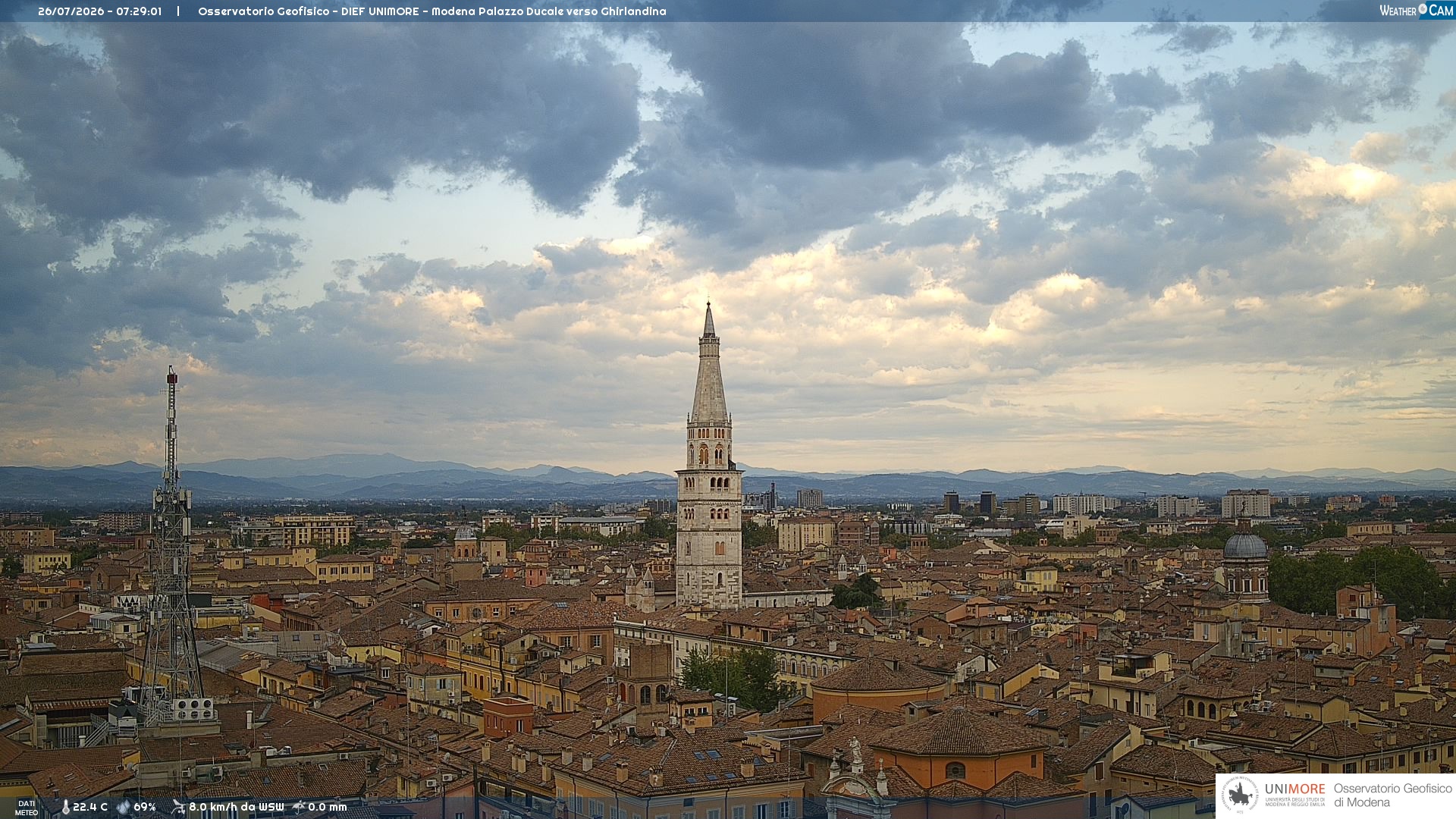This screenshot has width=1456, height=819.
Task: Click the UNIMORE logo text
Action: pos(1294,789)
